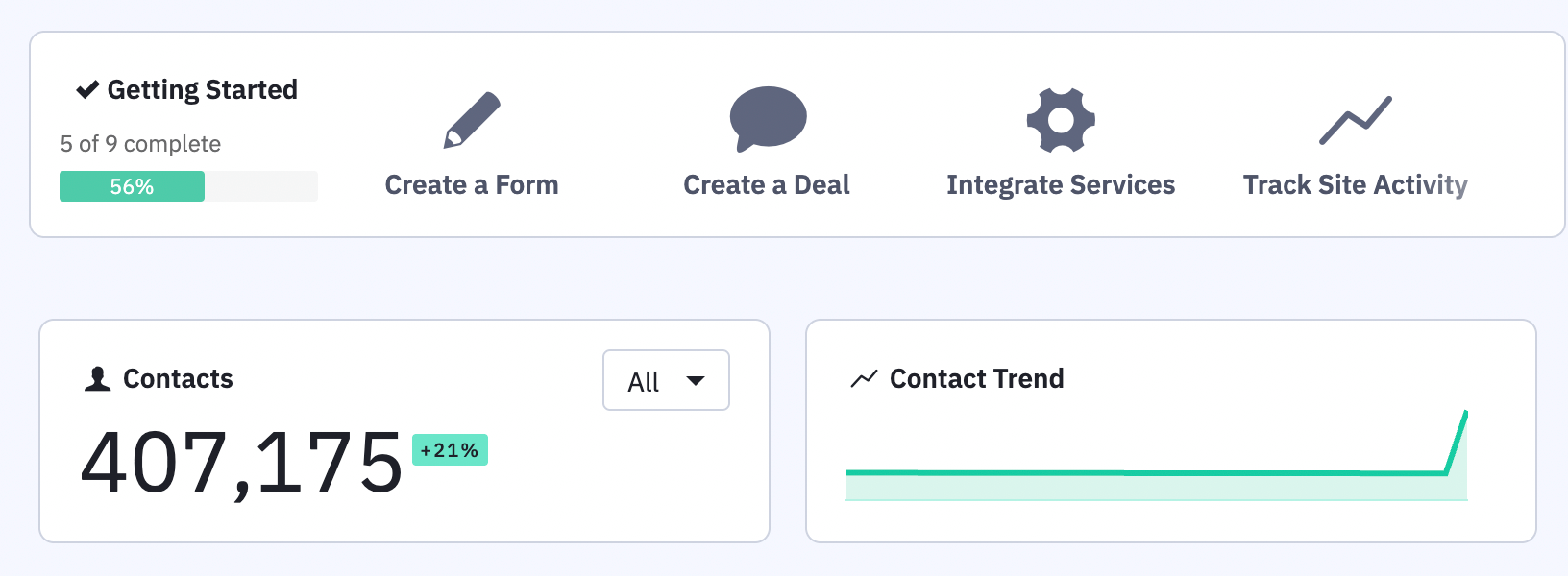Screen dimensions: 1568x576
Task: Click the Contacts card heading
Action: click(178, 379)
